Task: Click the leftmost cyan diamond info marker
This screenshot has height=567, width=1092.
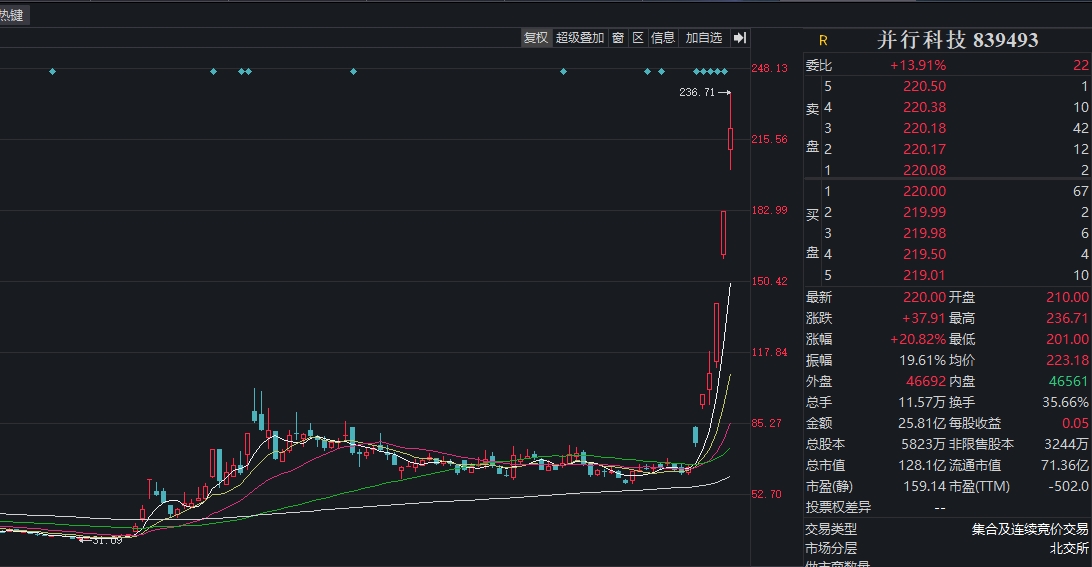Action: coord(53,71)
